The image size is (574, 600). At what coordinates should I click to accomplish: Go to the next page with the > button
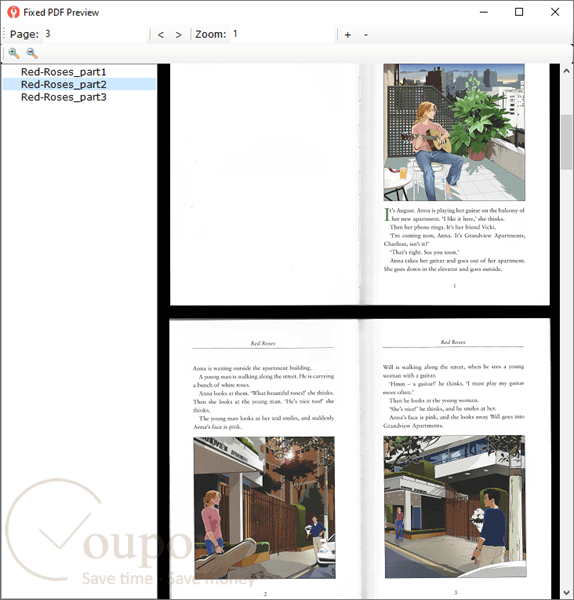178,35
